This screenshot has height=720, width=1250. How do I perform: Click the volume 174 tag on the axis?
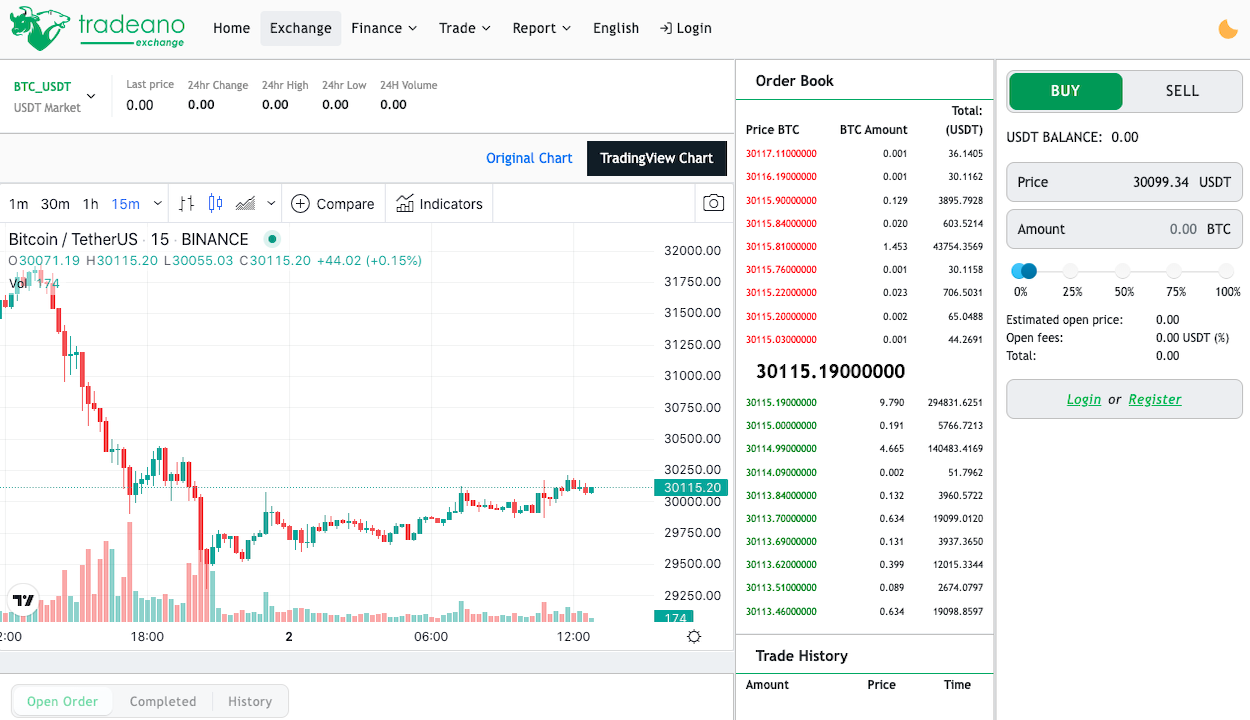pyautogui.click(x=673, y=618)
